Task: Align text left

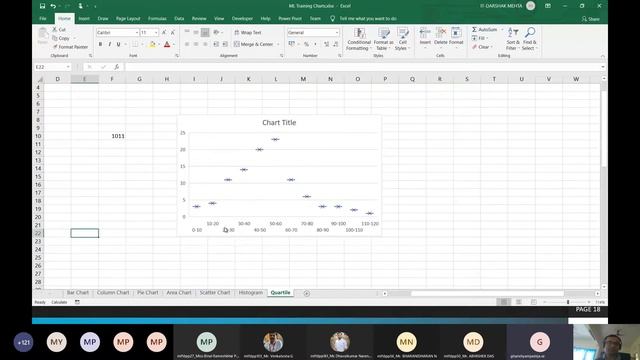Action: [187, 44]
